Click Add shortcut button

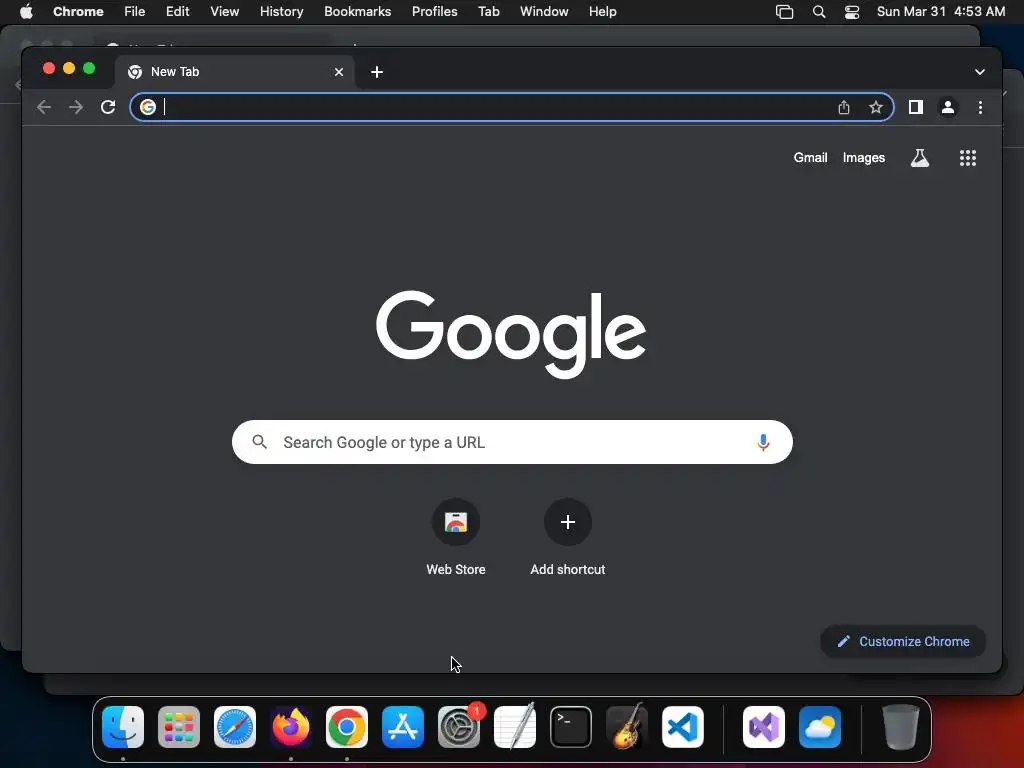point(568,537)
